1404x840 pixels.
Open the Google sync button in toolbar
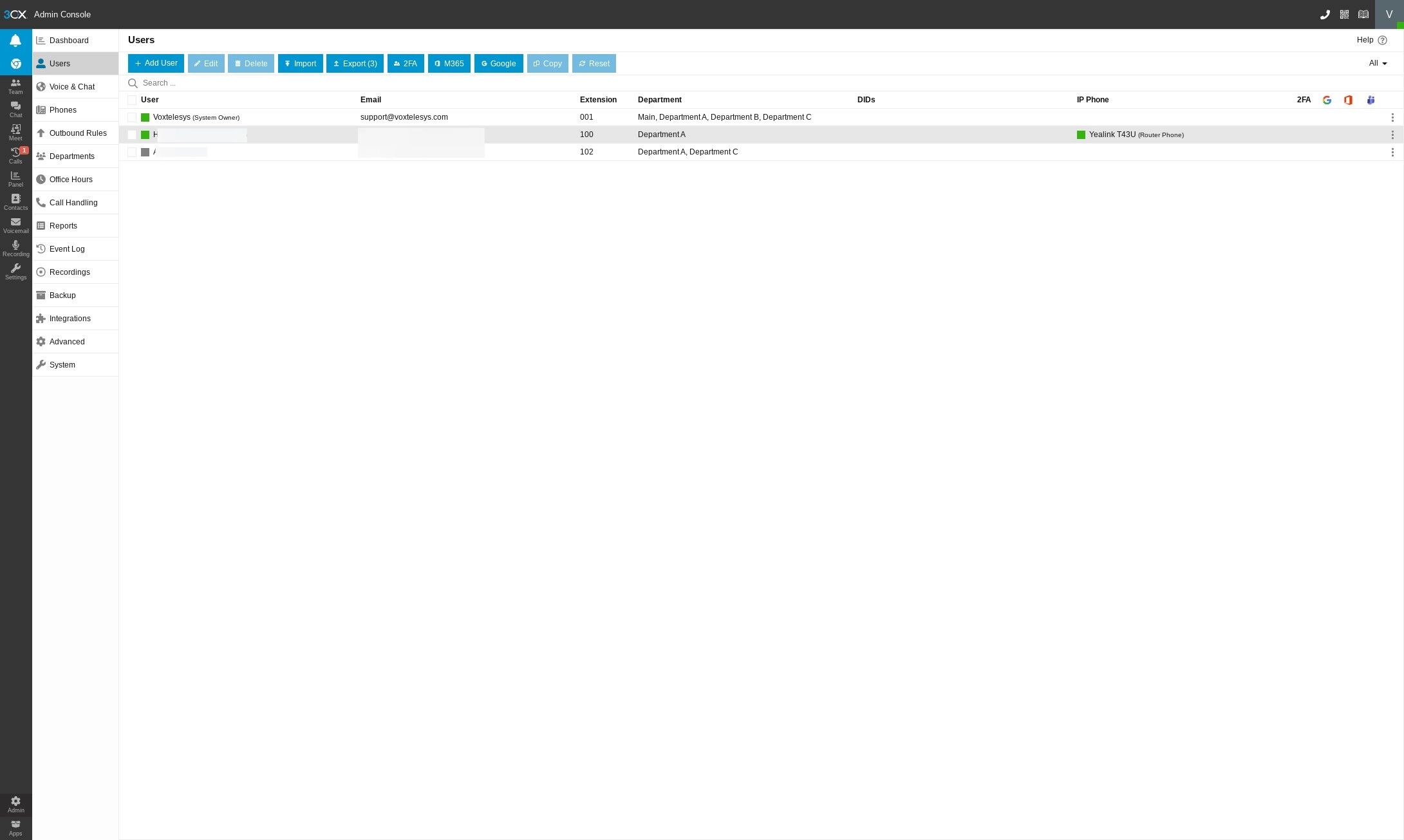point(498,63)
